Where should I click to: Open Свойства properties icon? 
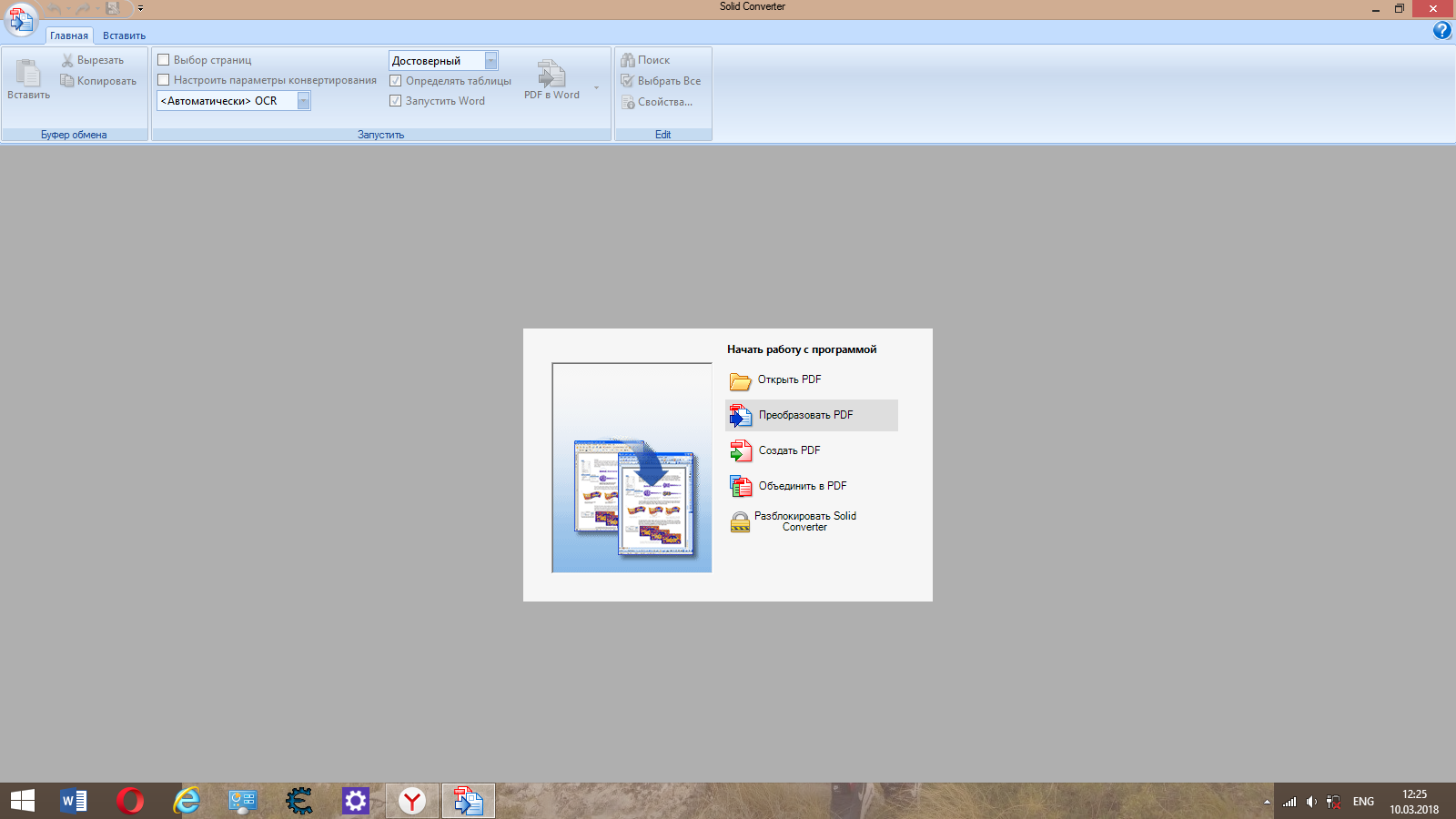[x=628, y=102]
